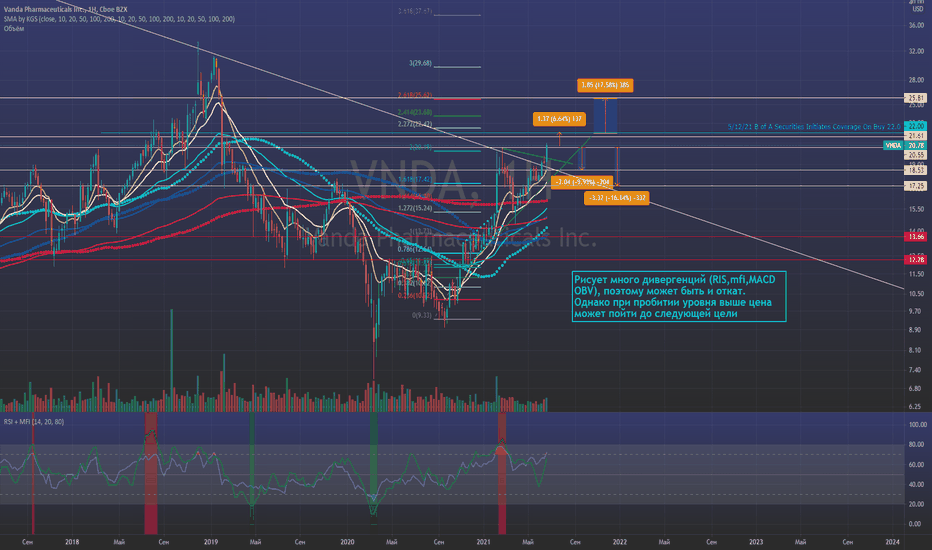Click the Объём volume indicator label
The height and width of the screenshot is (550, 932).
pyautogui.click(x=14, y=29)
